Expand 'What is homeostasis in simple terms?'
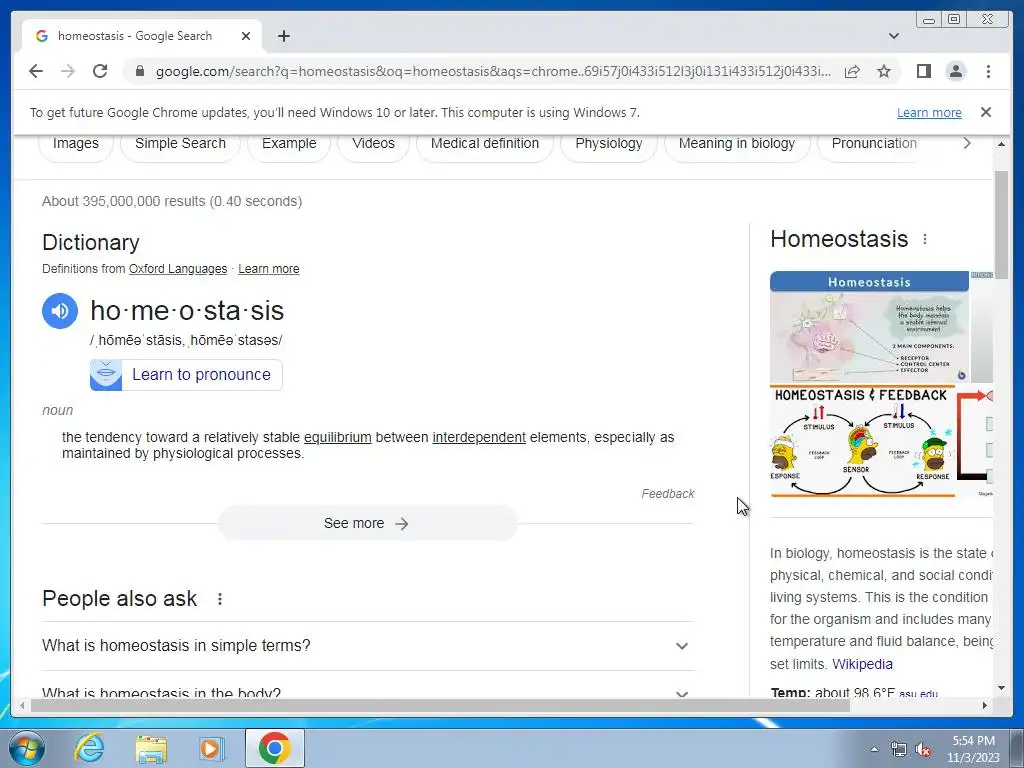The width and height of the screenshot is (1024, 768). pos(368,646)
